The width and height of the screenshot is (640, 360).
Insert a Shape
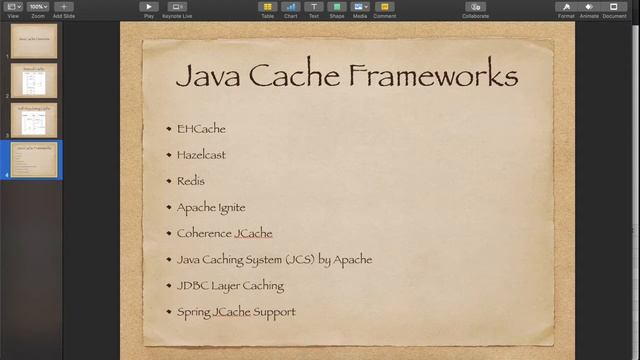pos(337,7)
